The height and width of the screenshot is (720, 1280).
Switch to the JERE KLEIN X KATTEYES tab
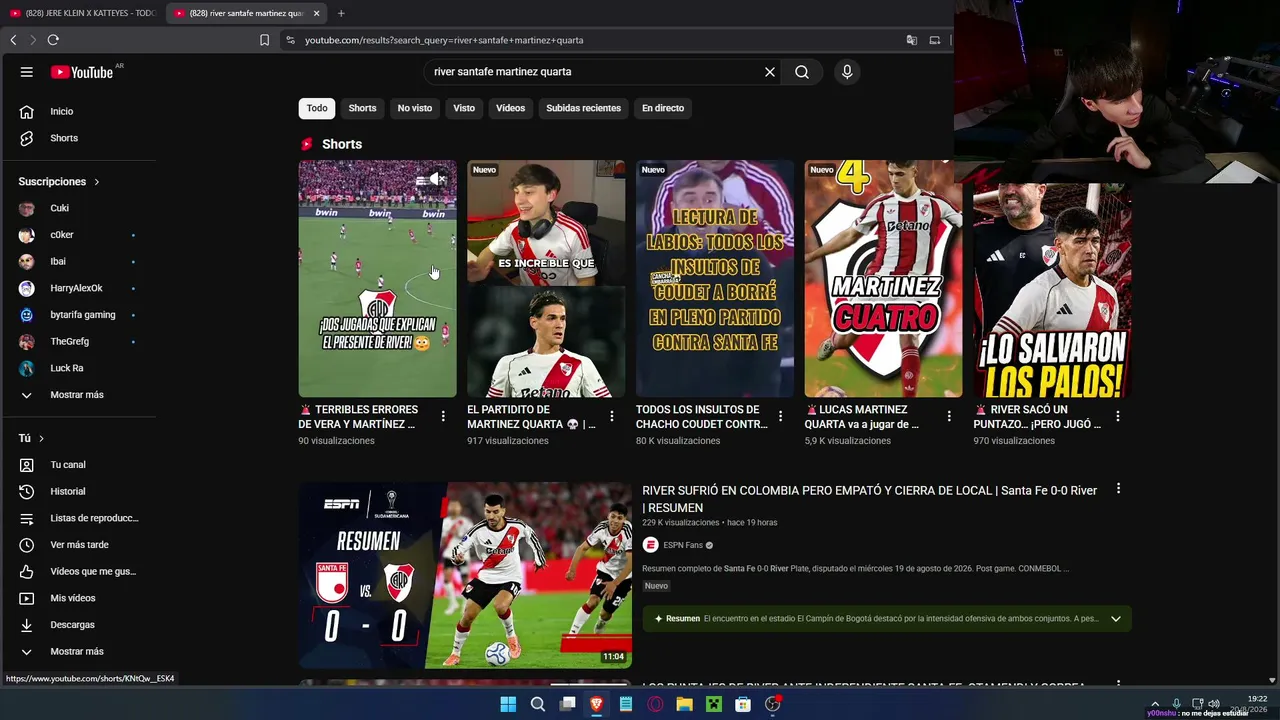(82, 13)
